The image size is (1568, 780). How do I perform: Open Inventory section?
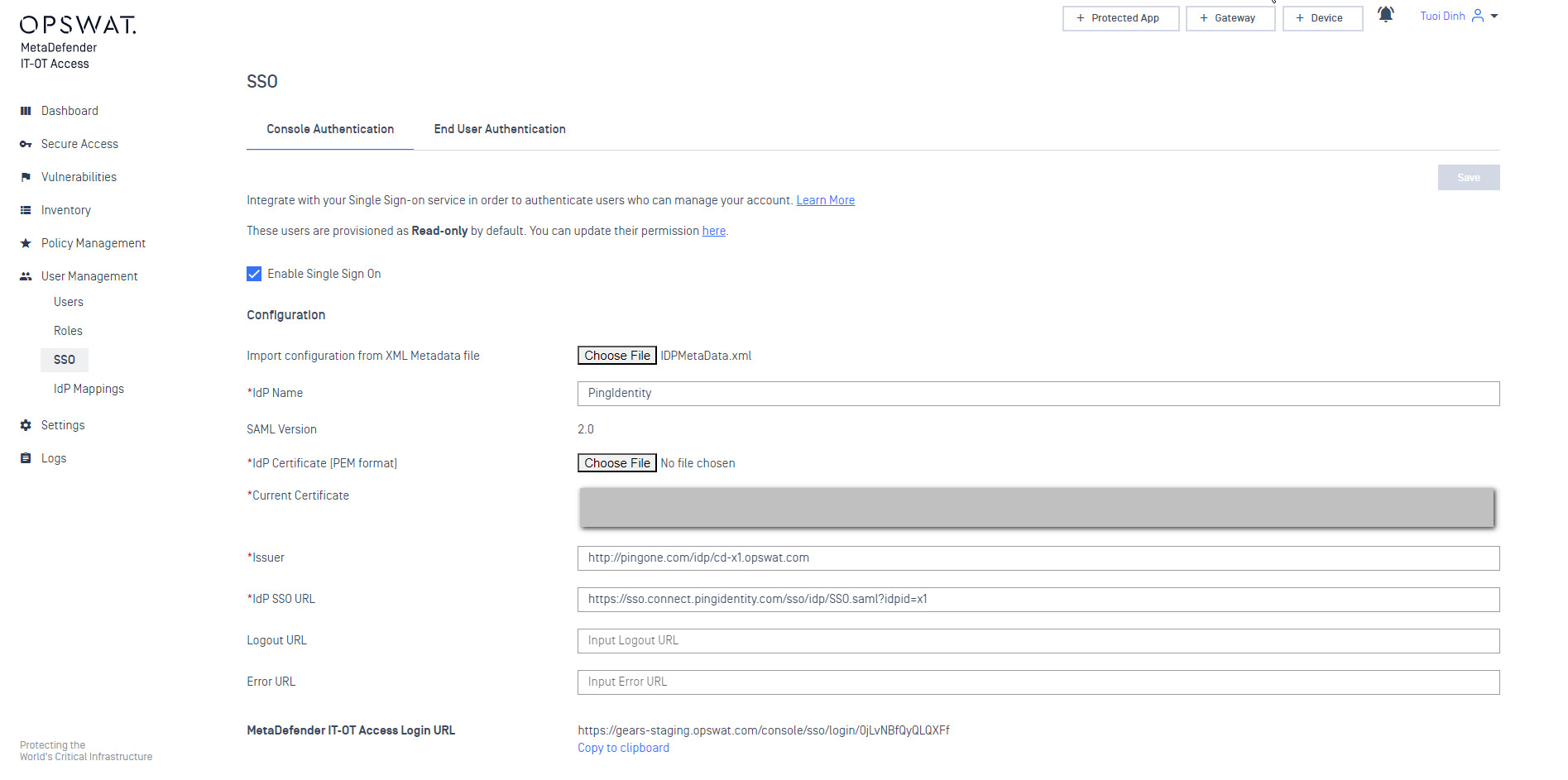66,210
